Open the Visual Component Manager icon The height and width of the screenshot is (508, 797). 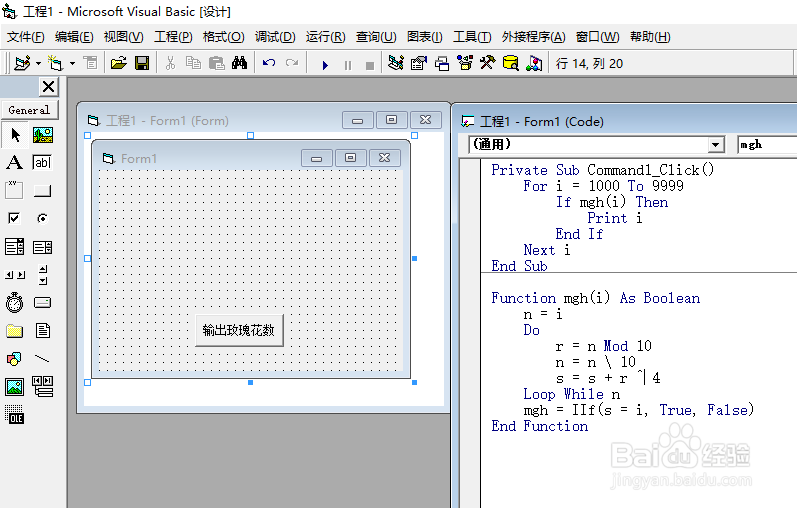click(x=534, y=64)
